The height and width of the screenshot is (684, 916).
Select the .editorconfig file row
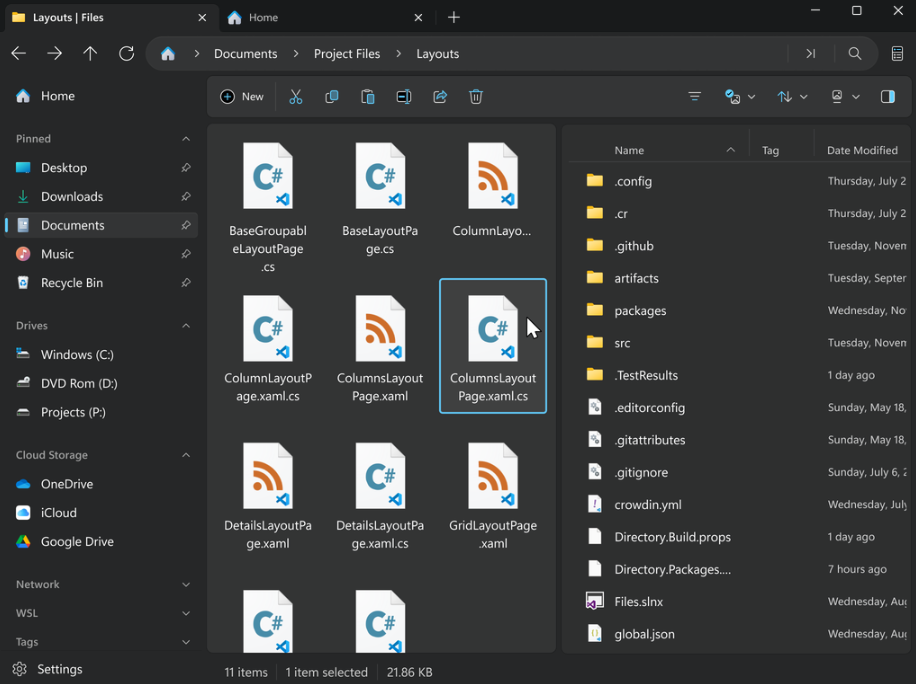[x=740, y=408]
